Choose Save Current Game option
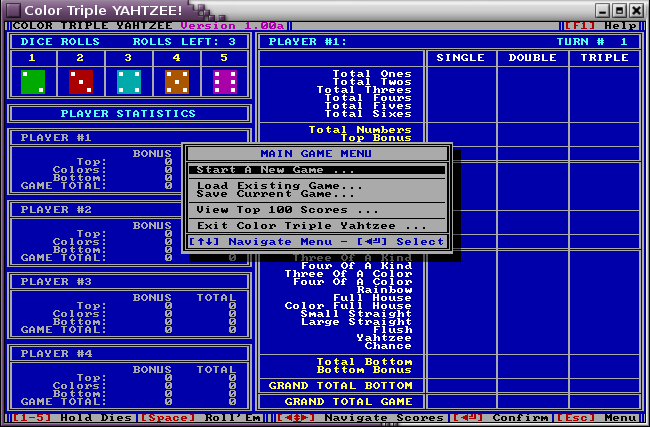The height and width of the screenshot is (427, 650). 276,194
